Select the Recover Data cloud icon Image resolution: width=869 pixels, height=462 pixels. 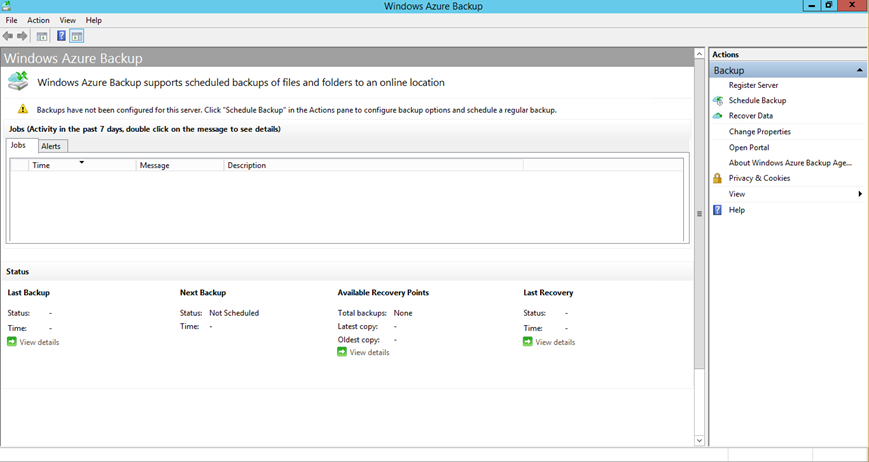[718, 116]
